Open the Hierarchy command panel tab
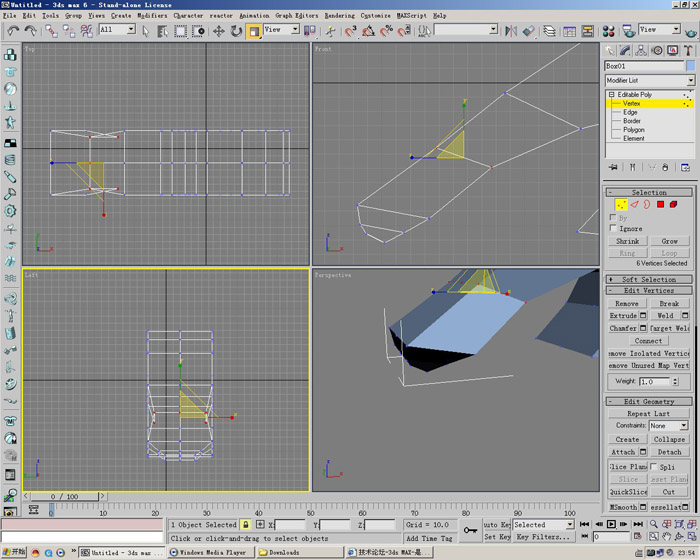This screenshot has height=560, width=700. click(642, 50)
